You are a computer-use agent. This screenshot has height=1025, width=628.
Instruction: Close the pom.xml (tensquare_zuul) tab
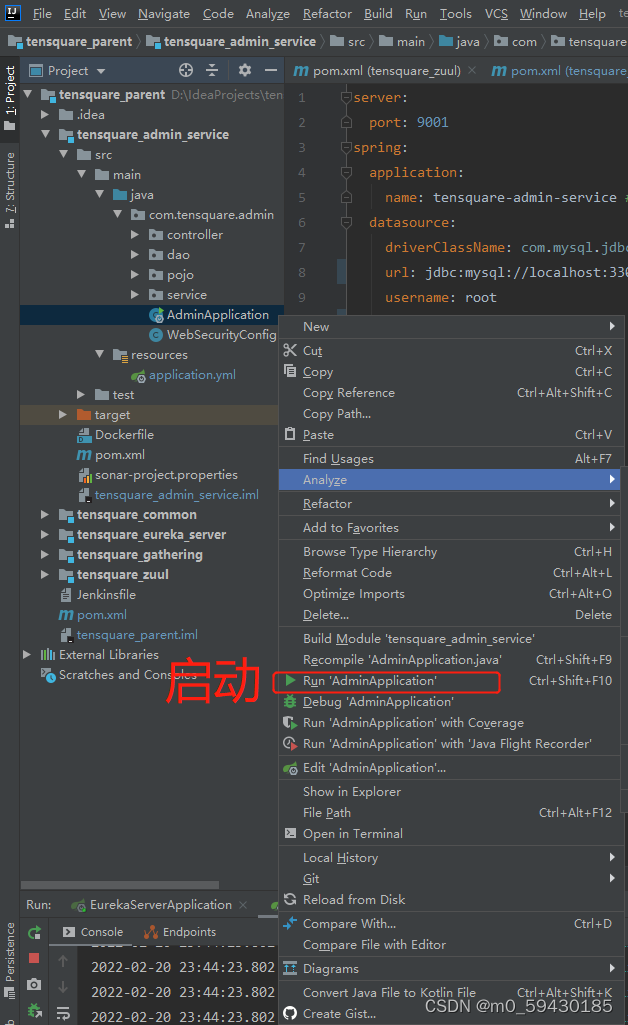[472, 70]
